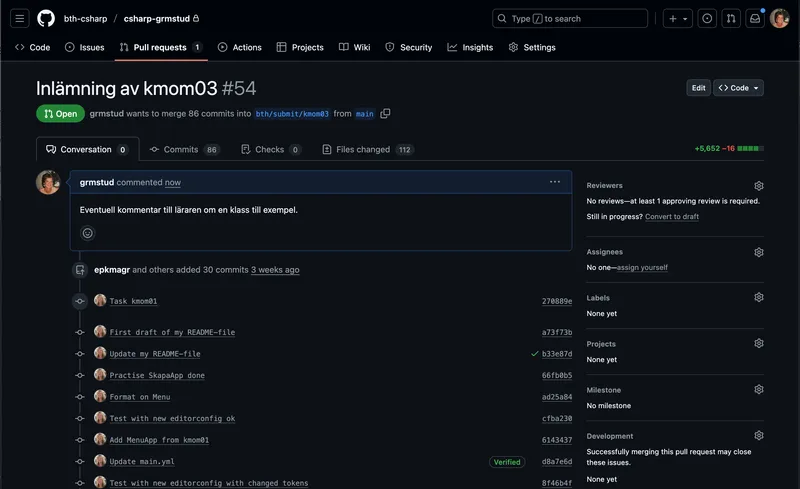Click the assign yourself link
Image resolution: width=800 pixels, height=489 pixels.
(x=642, y=268)
